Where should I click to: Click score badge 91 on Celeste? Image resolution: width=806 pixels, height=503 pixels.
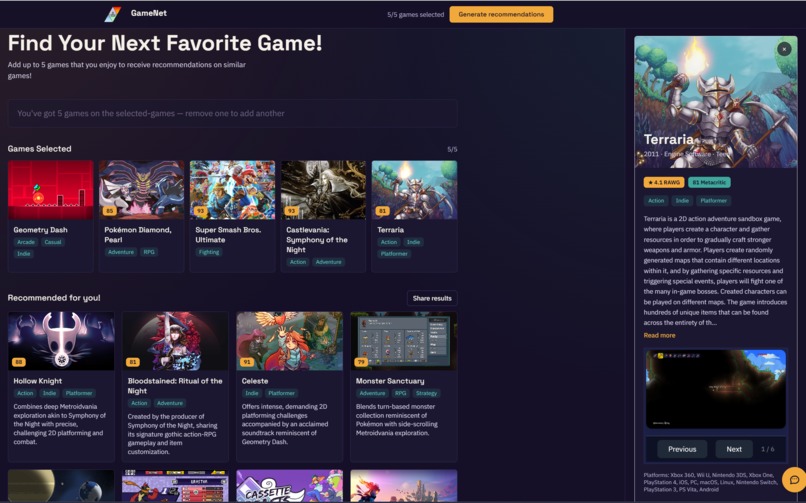[x=247, y=362]
